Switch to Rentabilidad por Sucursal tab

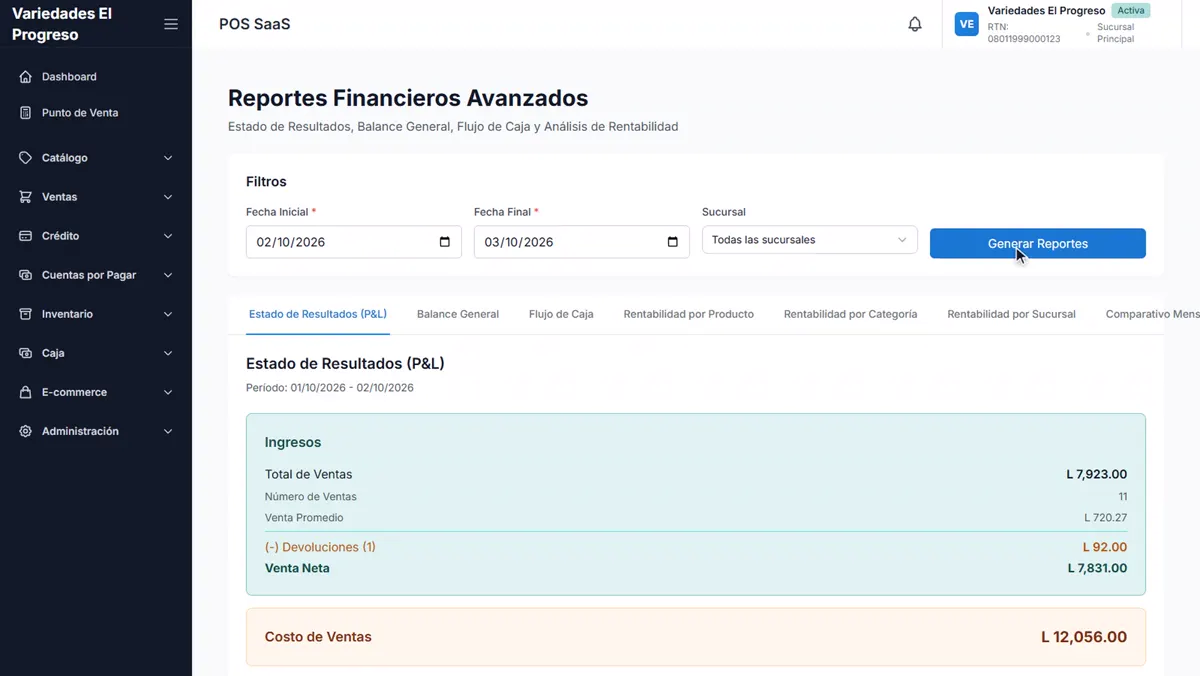1011,314
